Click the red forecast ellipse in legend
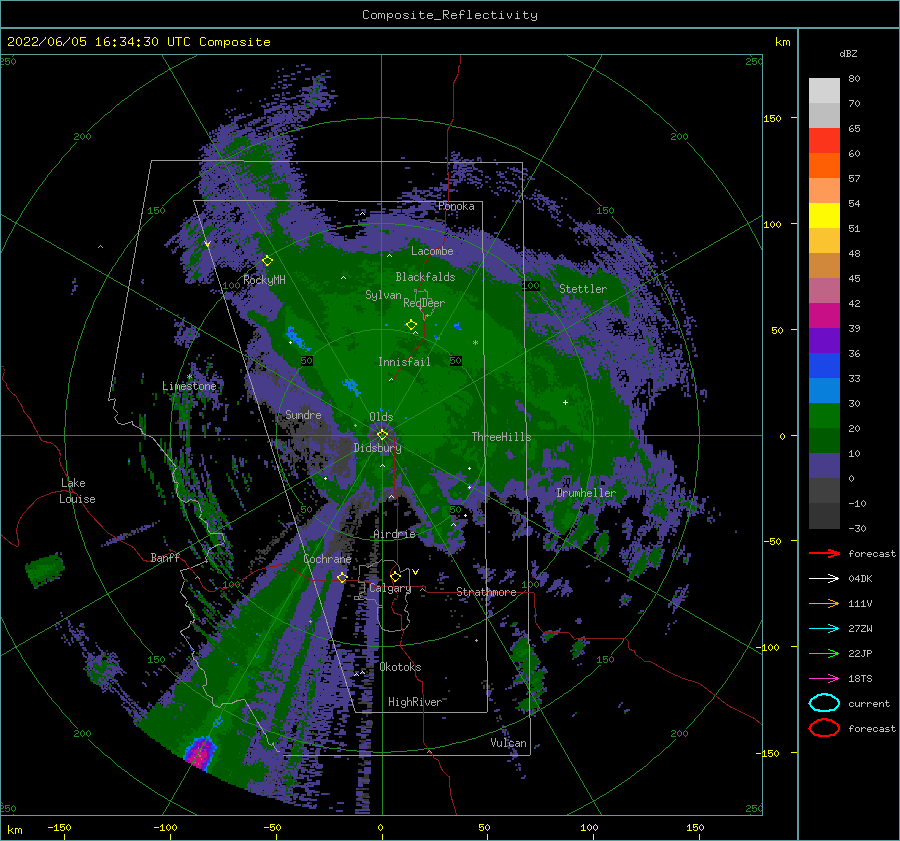This screenshot has width=900, height=841. coord(824,728)
